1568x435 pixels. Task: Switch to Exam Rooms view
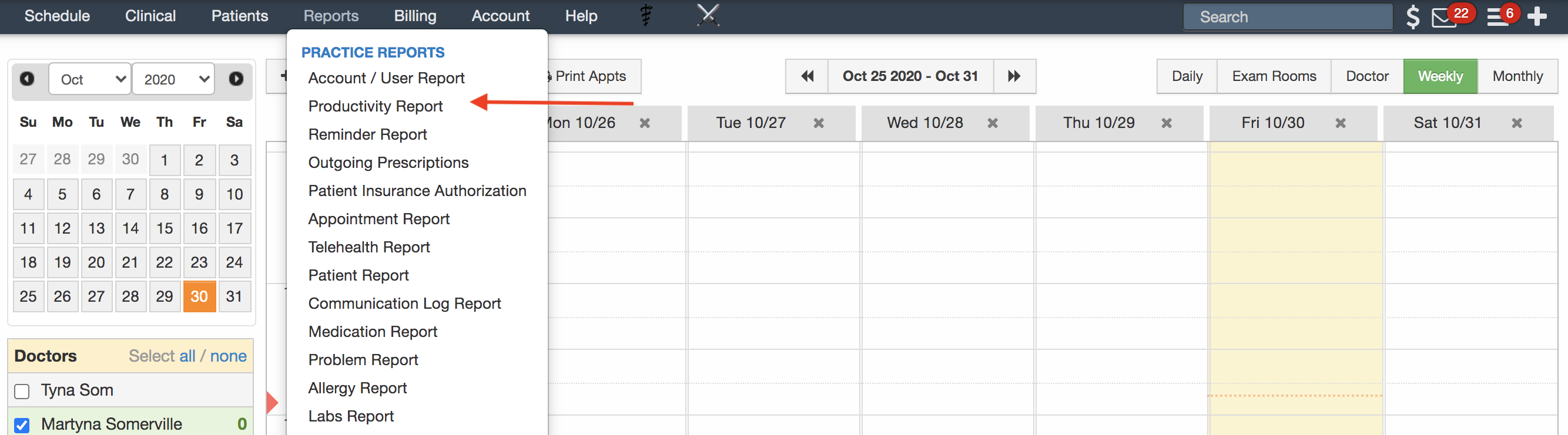pyautogui.click(x=1274, y=76)
